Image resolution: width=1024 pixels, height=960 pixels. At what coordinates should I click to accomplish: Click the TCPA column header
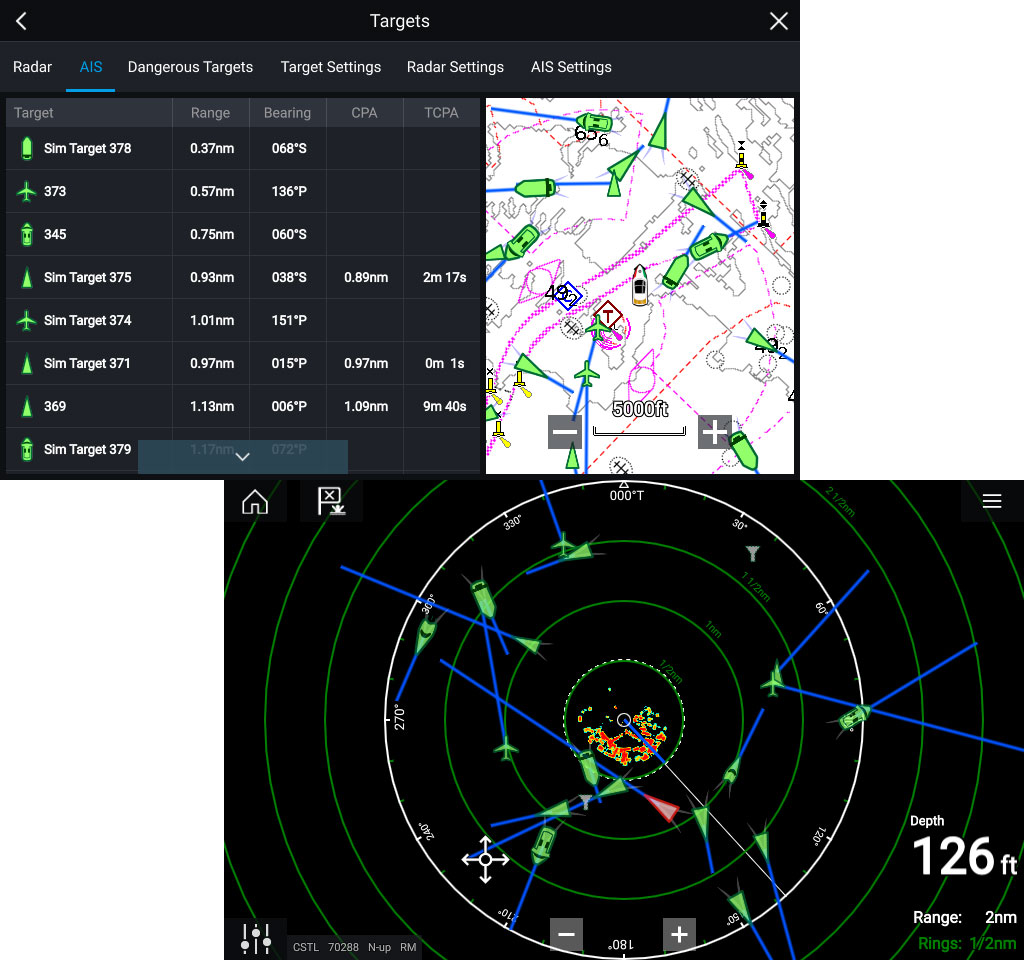click(441, 112)
